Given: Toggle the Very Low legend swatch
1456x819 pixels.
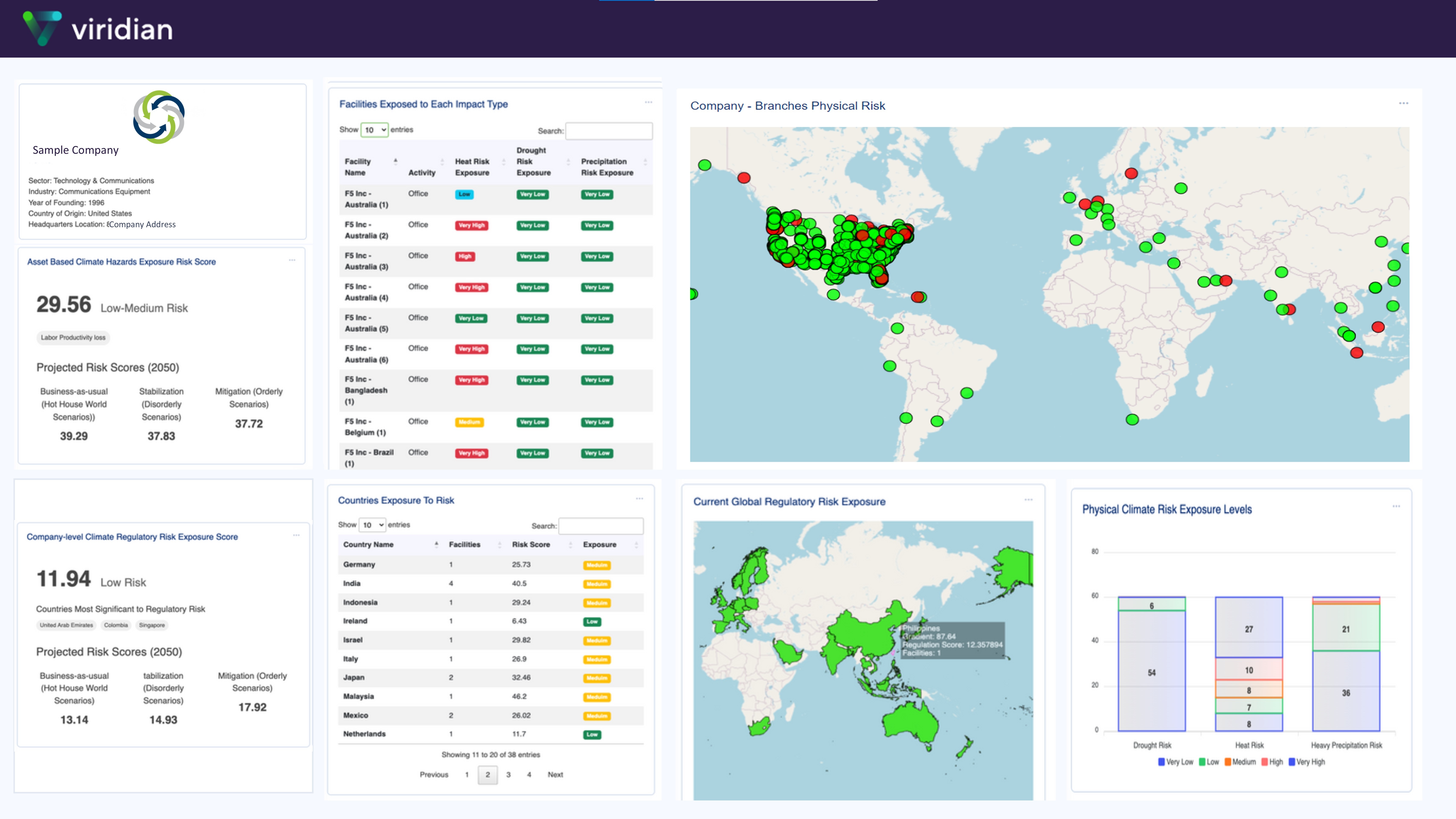Looking at the screenshot, I should [1161, 762].
